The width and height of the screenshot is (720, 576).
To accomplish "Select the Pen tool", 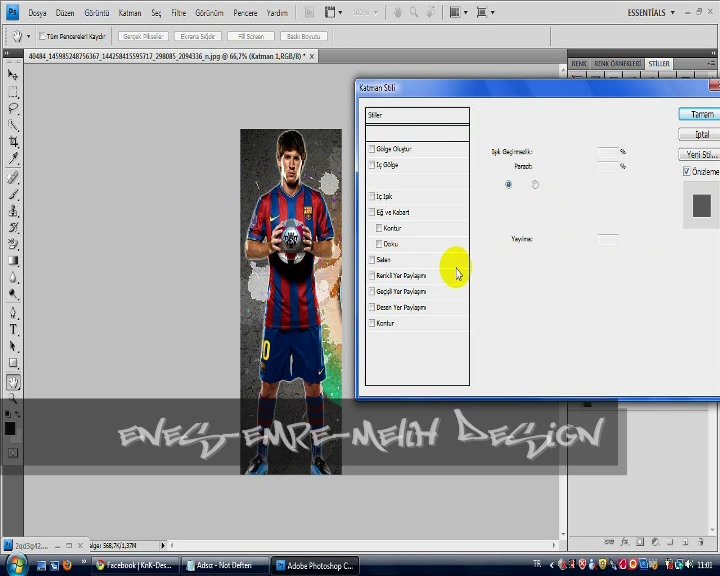I will click(x=13, y=313).
